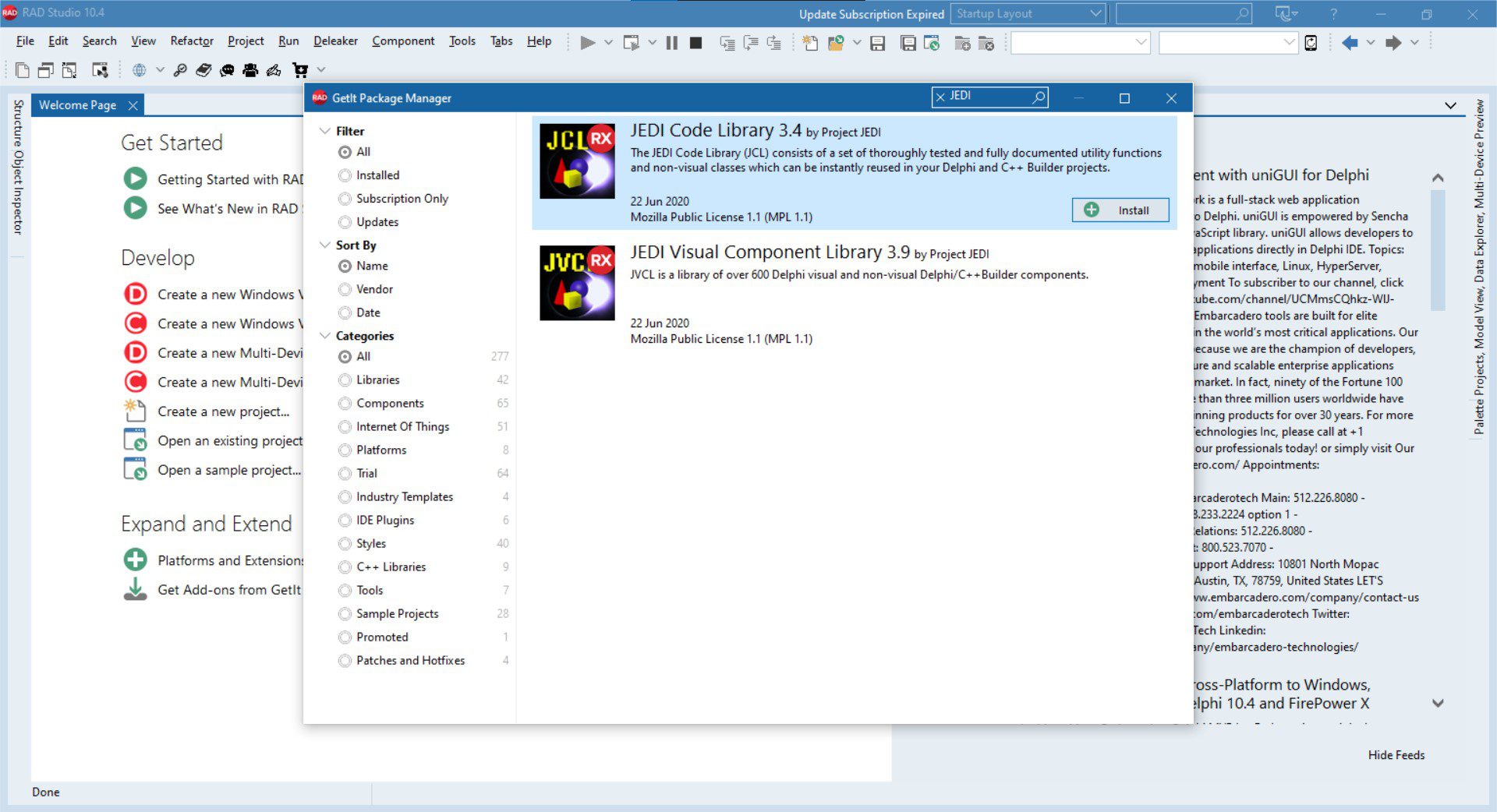Image resolution: width=1497 pixels, height=812 pixels.
Task: Install the JEDI Code Library package
Action: click(1120, 210)
